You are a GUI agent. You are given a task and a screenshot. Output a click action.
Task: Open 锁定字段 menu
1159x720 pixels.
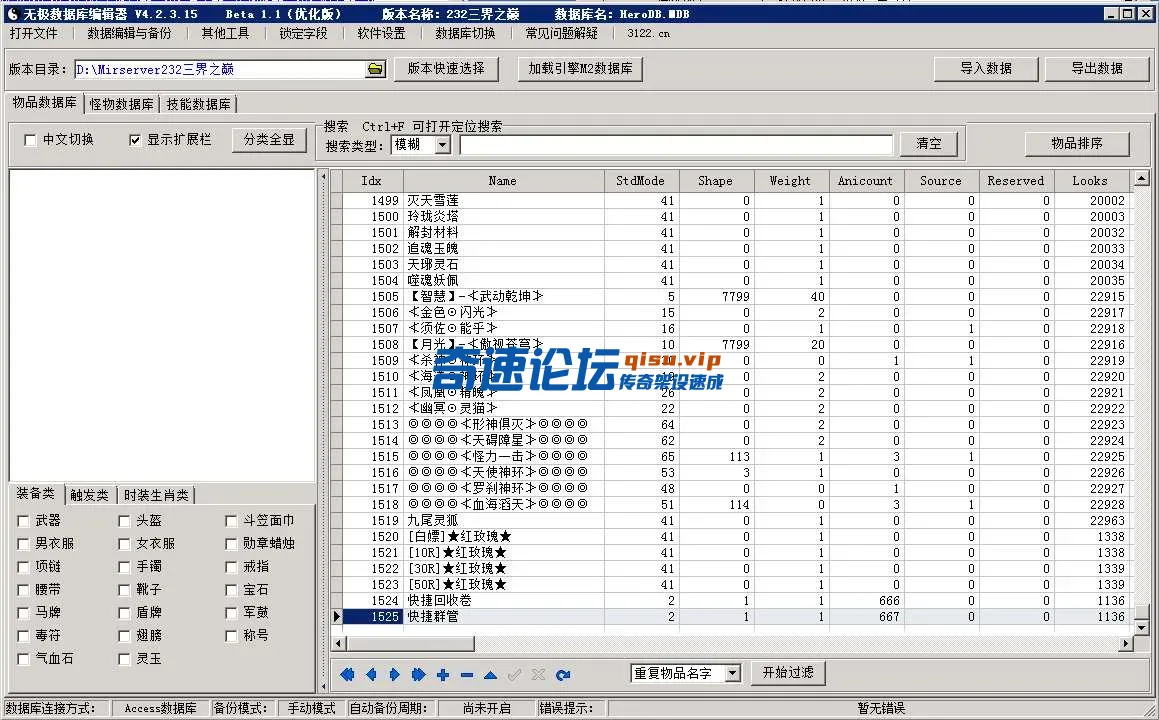click(303, 33)
